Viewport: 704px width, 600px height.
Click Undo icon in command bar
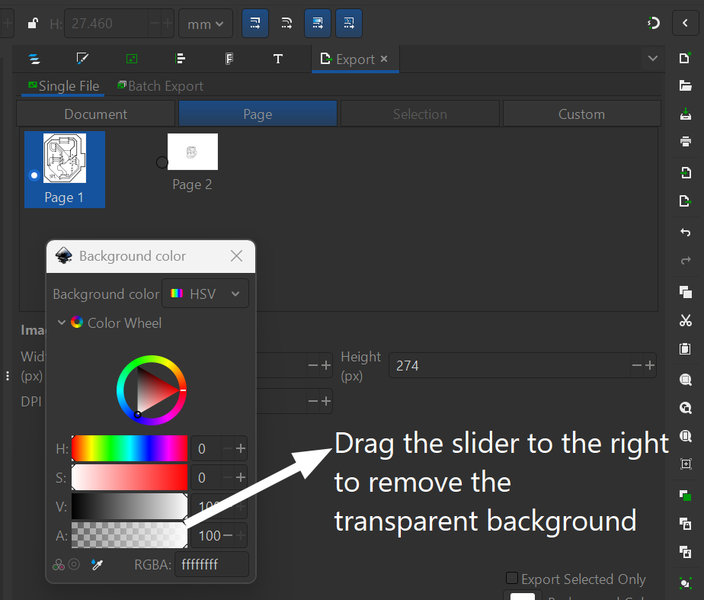click(x=685, y=232)
